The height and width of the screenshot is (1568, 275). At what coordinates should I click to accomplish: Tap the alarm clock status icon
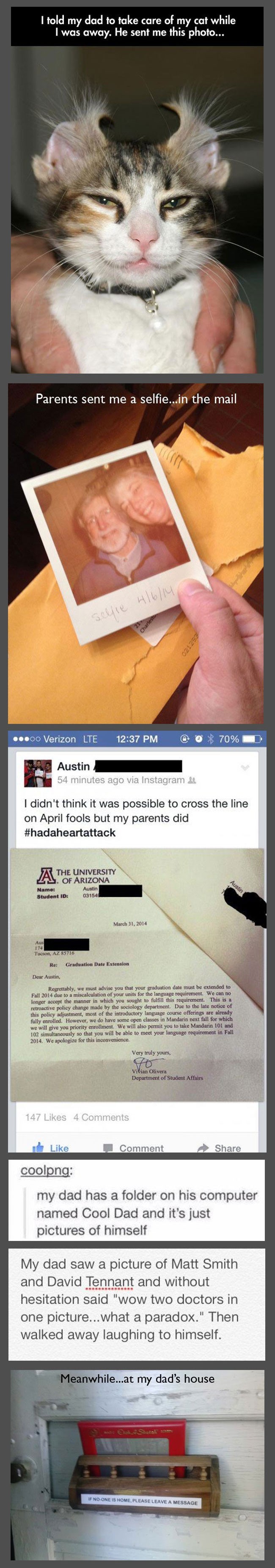click(198, 739)
